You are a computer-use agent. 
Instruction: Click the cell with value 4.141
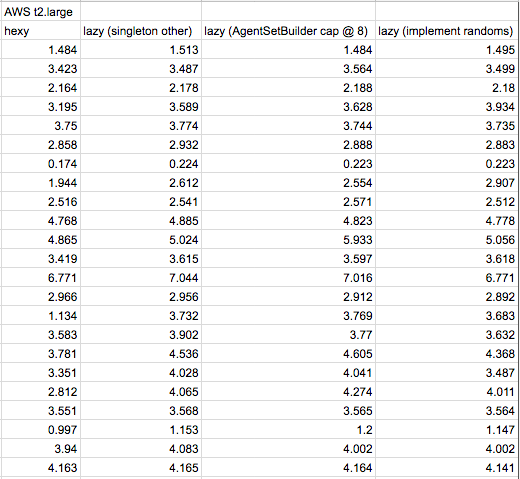click(447, 468)
